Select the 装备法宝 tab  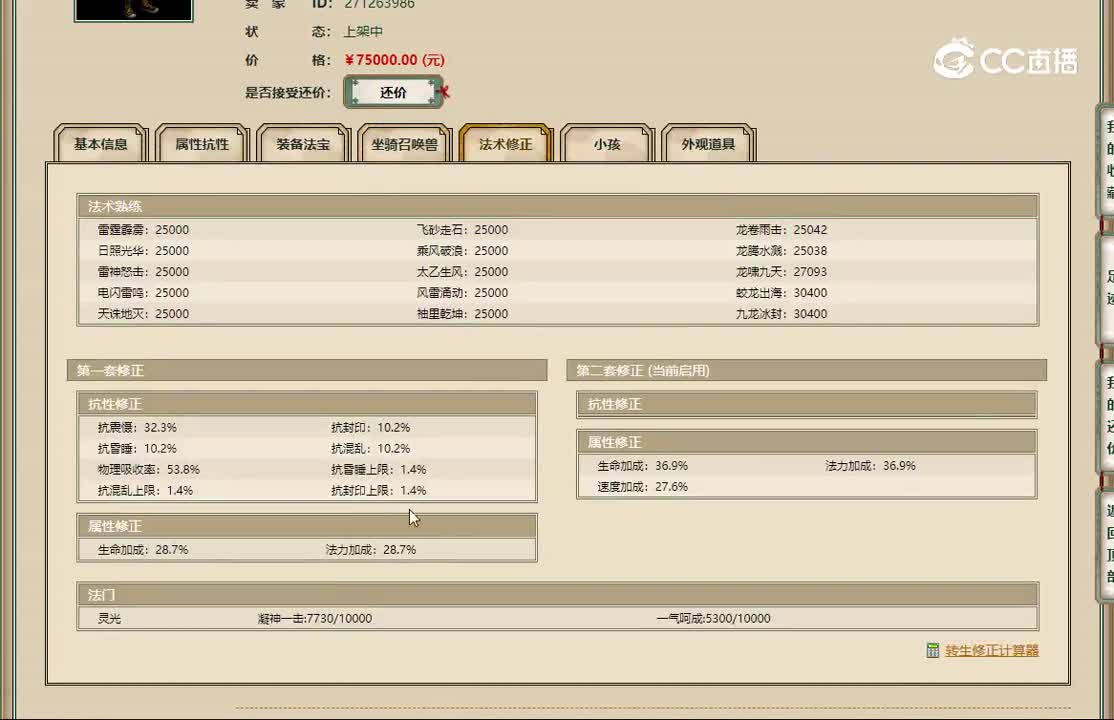(x=302, y=145)
